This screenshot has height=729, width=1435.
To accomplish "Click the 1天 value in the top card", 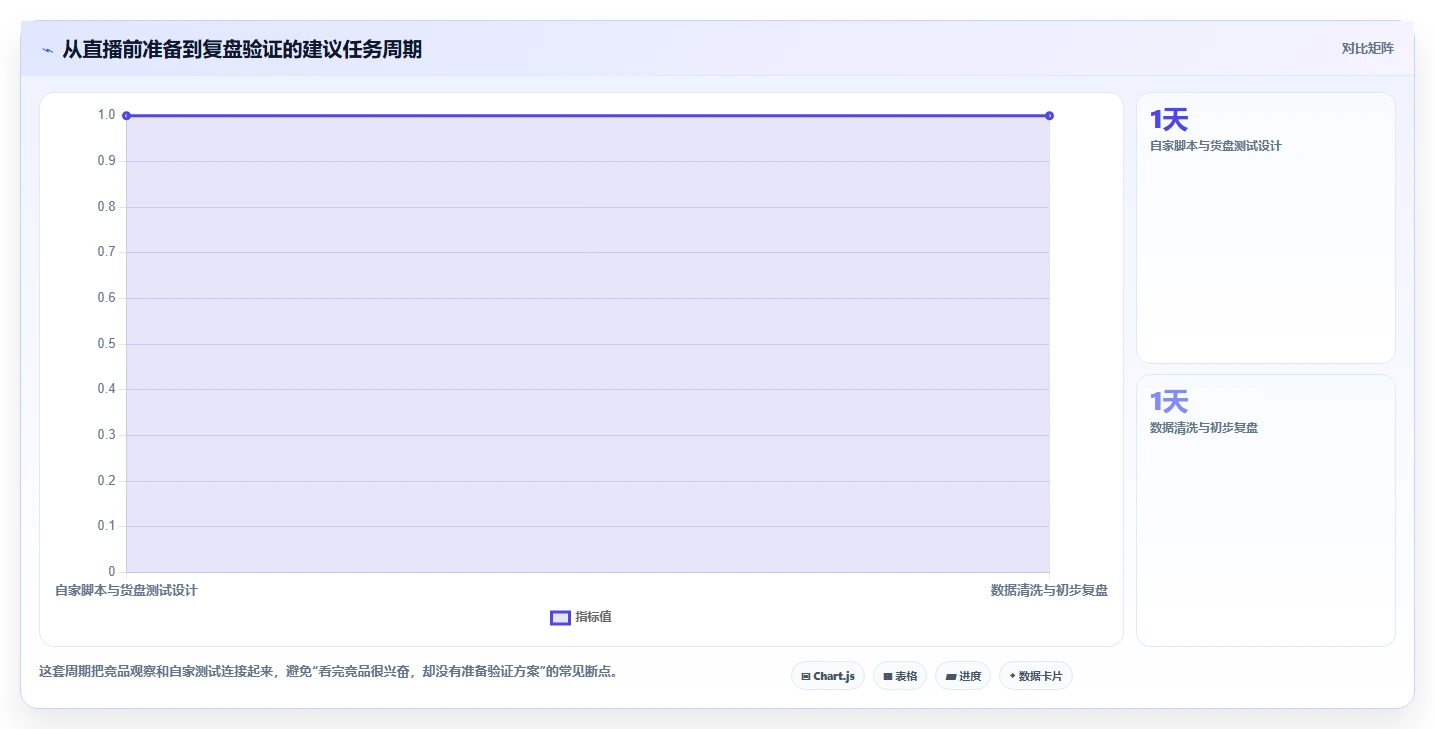I will coord(1169,120).
